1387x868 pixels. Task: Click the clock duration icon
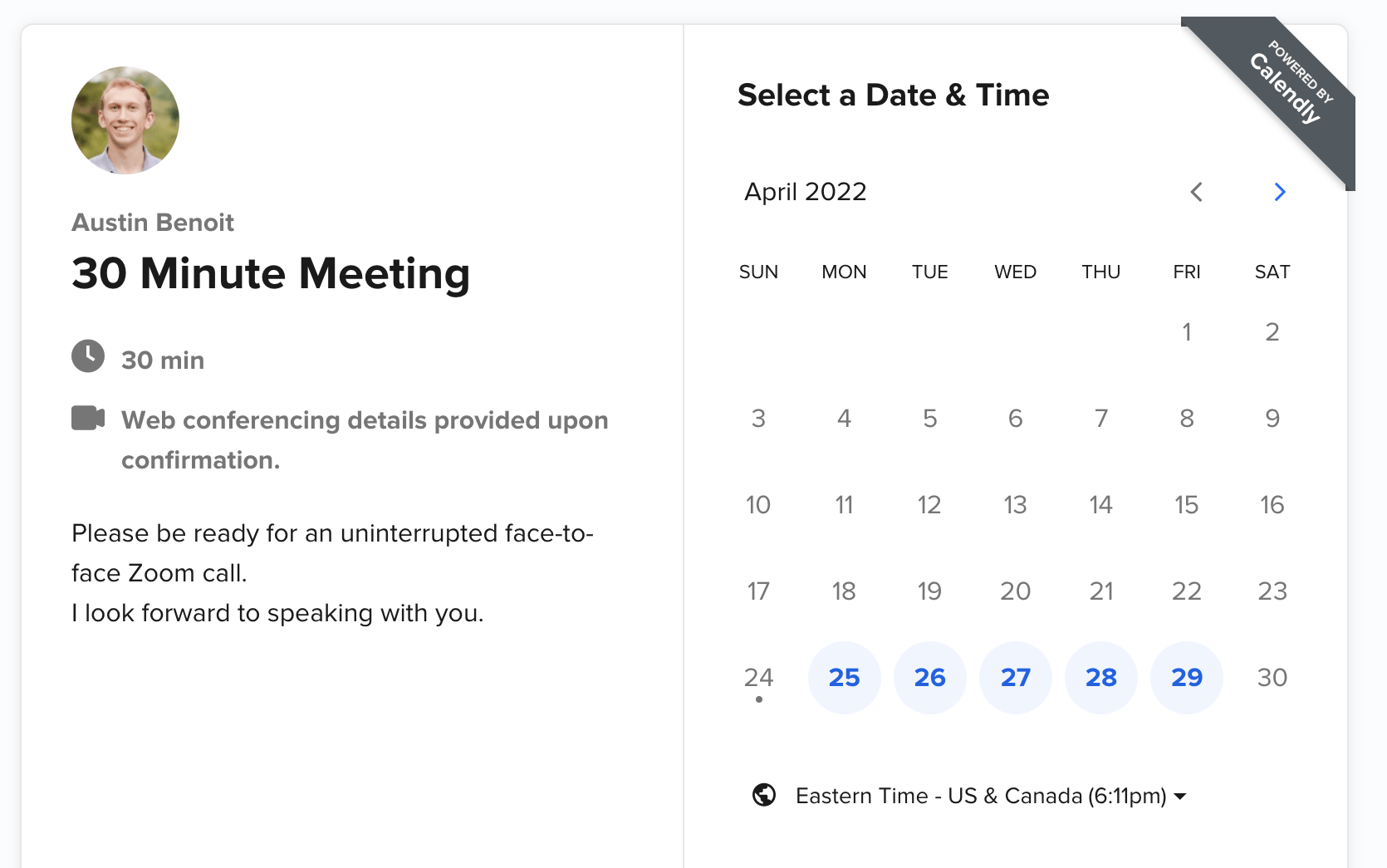88,356
